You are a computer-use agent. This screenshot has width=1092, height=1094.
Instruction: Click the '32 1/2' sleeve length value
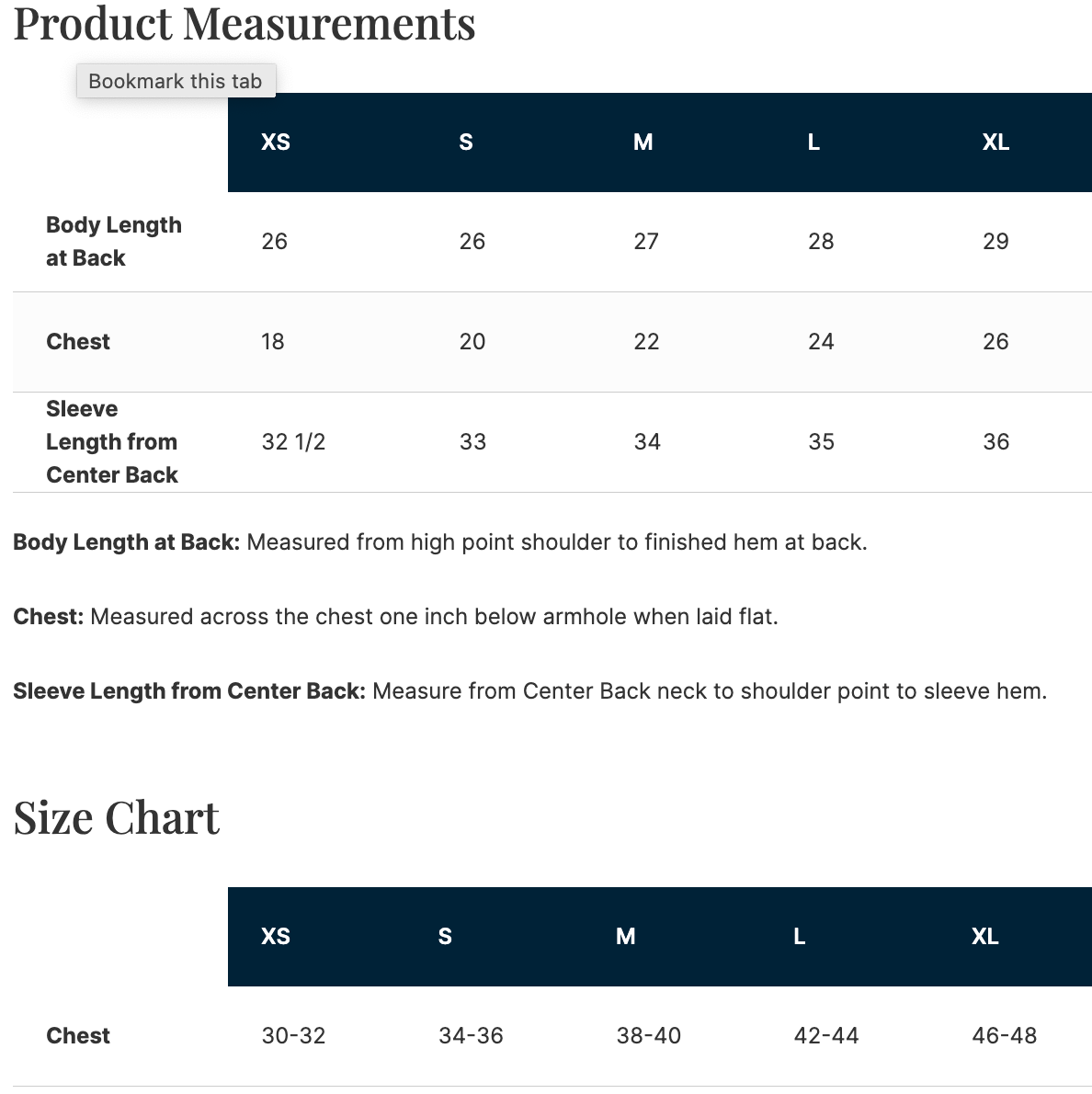pos(293,441)
